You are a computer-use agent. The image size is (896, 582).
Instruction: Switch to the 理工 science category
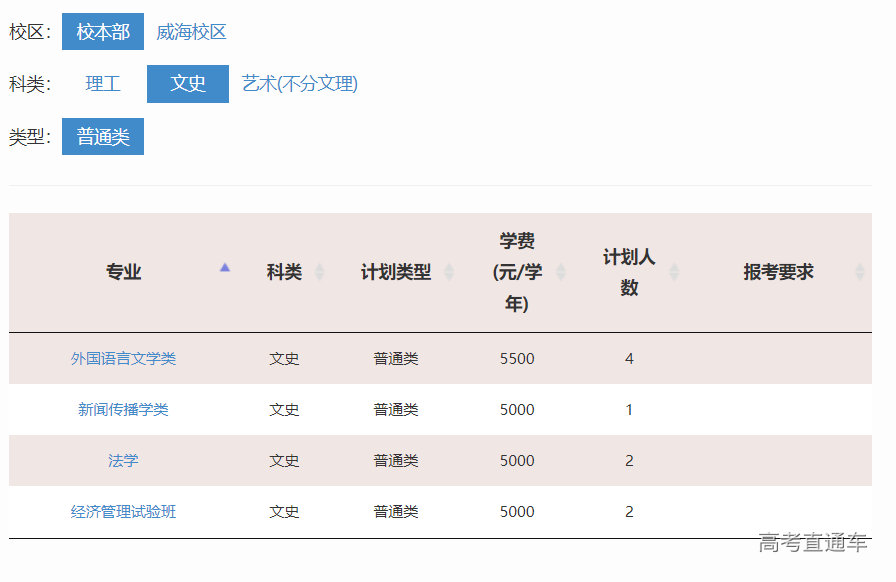[x=103, y=84]
